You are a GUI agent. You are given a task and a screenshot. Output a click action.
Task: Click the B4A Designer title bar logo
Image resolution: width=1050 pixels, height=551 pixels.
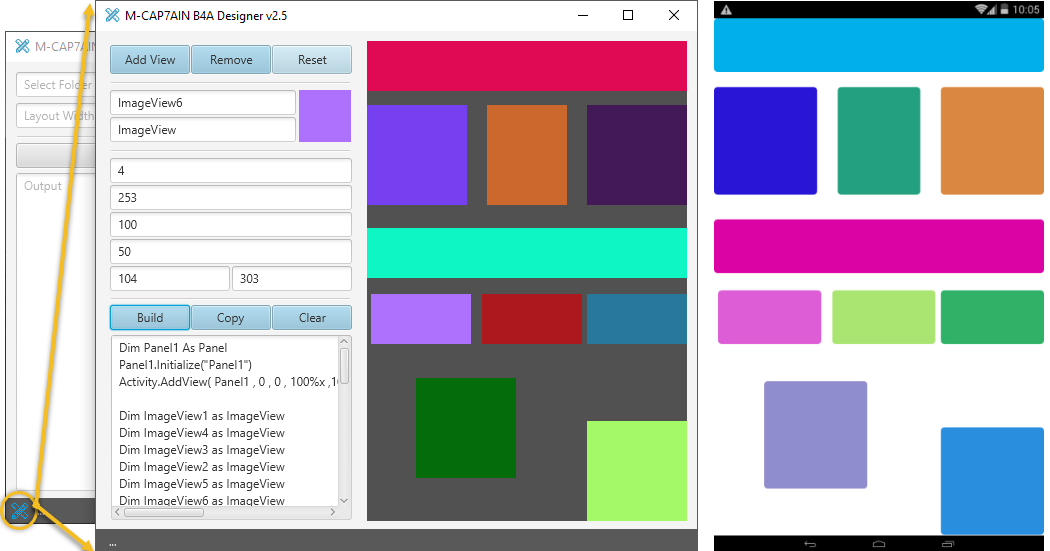click(112, 15)
